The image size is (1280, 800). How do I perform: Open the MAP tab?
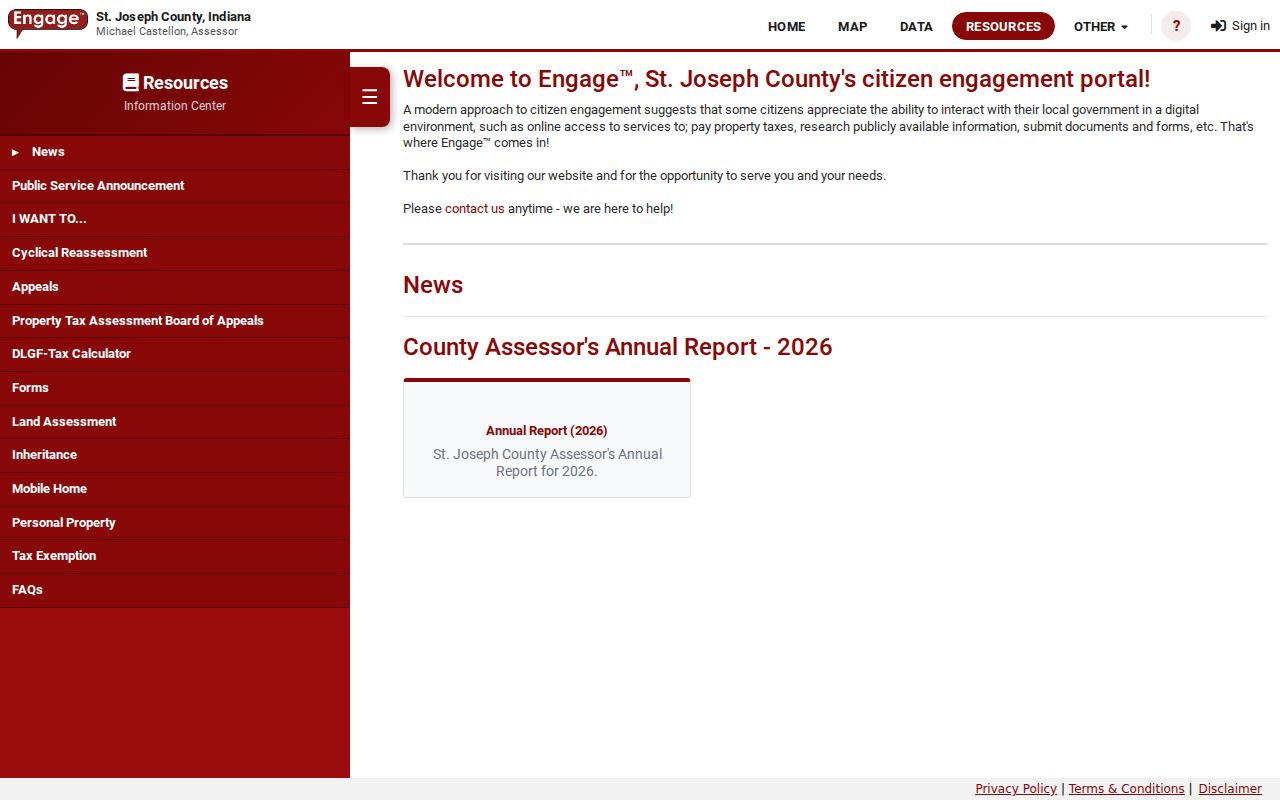point(852,26)
